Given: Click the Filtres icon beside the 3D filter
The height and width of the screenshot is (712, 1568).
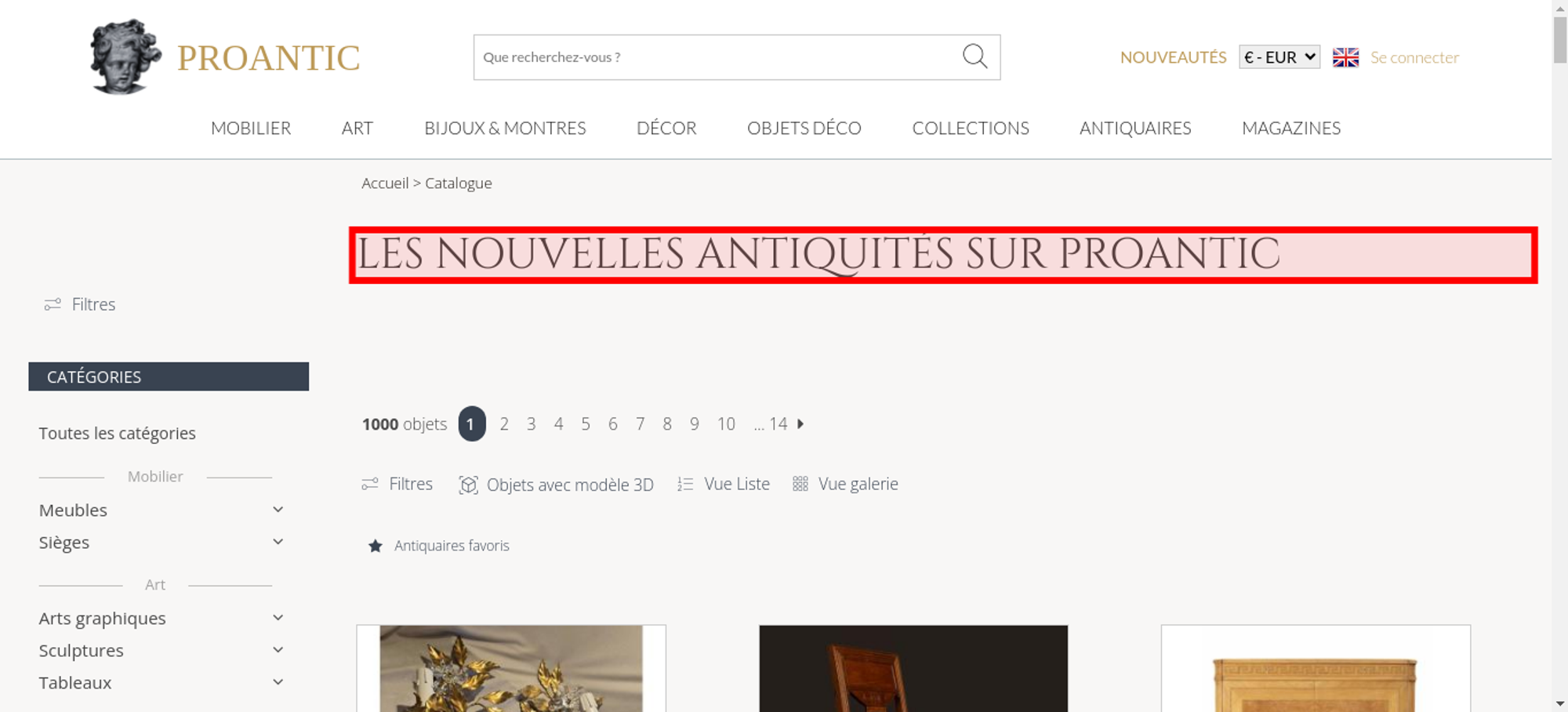Looking at the screenshot, I should [369, 484].
